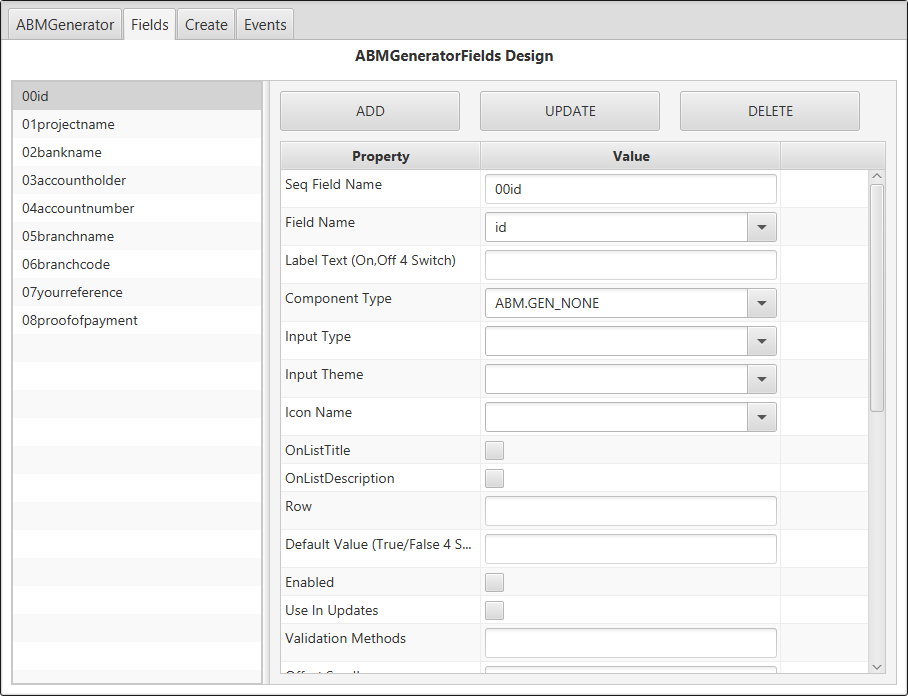Screen dimensions: 908x696
Task: Open the Icon Name dropdown
Action: [x=762, y=417]
